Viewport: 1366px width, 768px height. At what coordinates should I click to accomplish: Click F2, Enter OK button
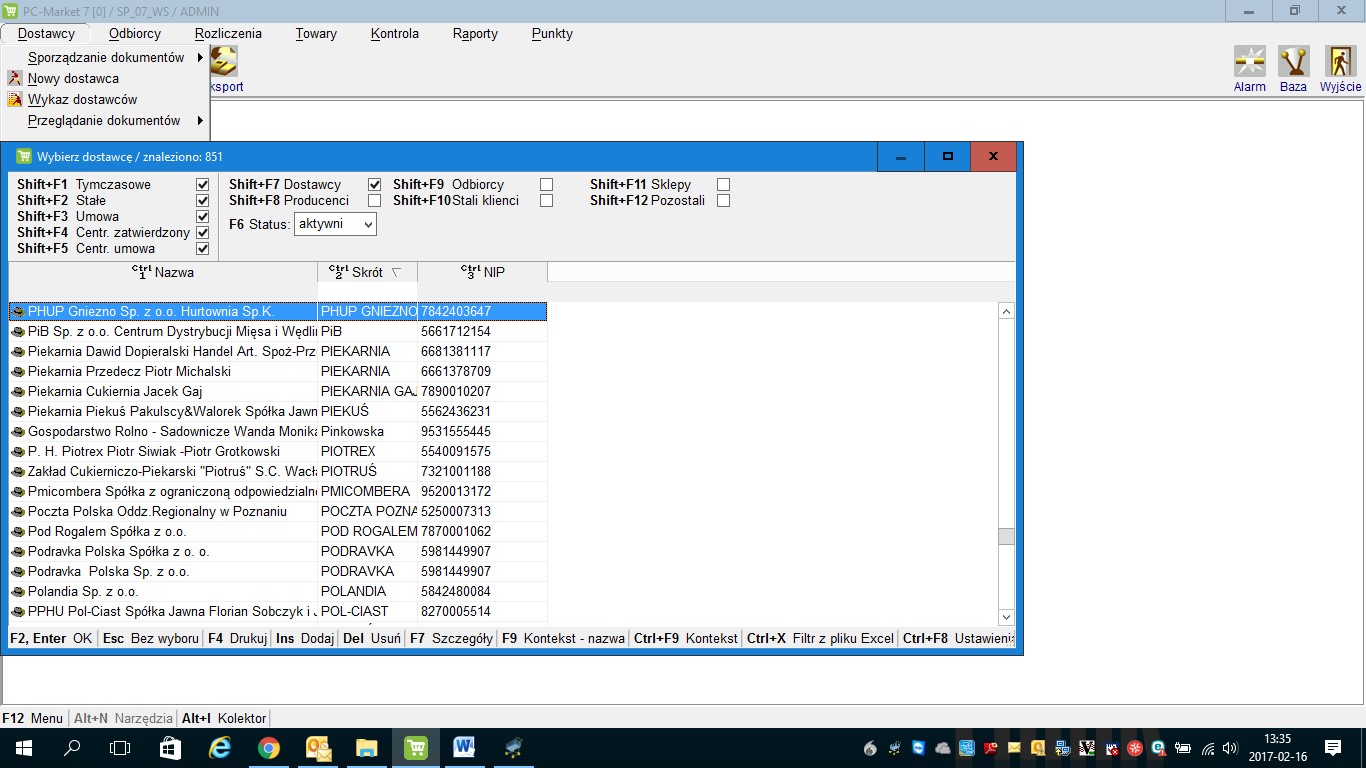pyautogui.click(x=50, y=638)
